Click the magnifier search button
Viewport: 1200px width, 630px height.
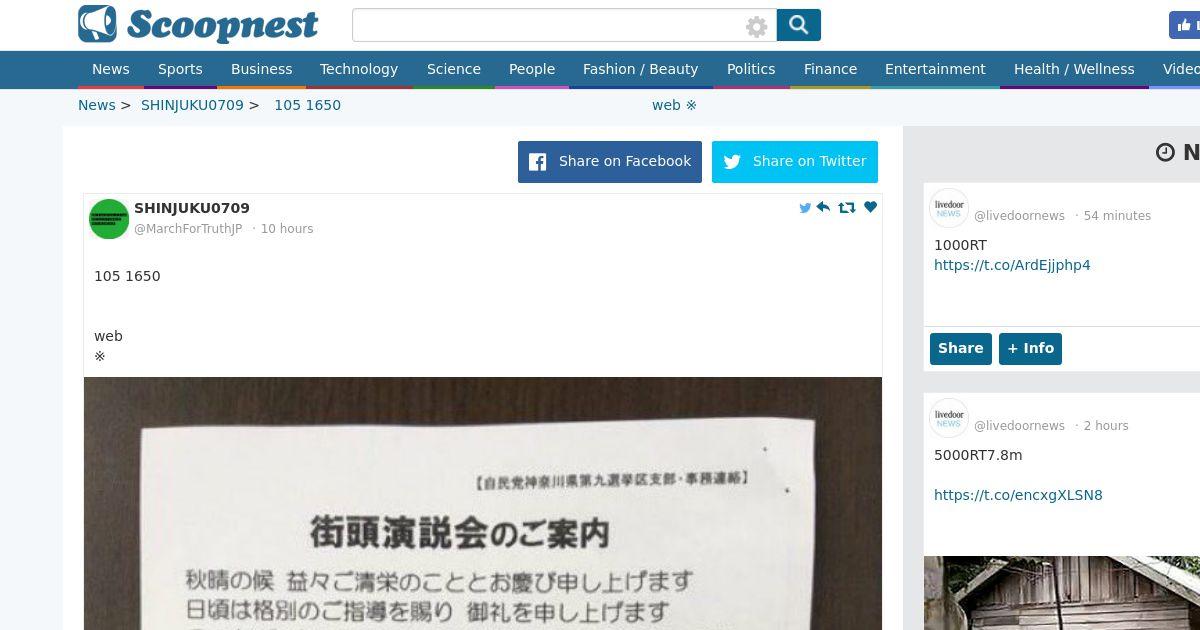[798, 25]
